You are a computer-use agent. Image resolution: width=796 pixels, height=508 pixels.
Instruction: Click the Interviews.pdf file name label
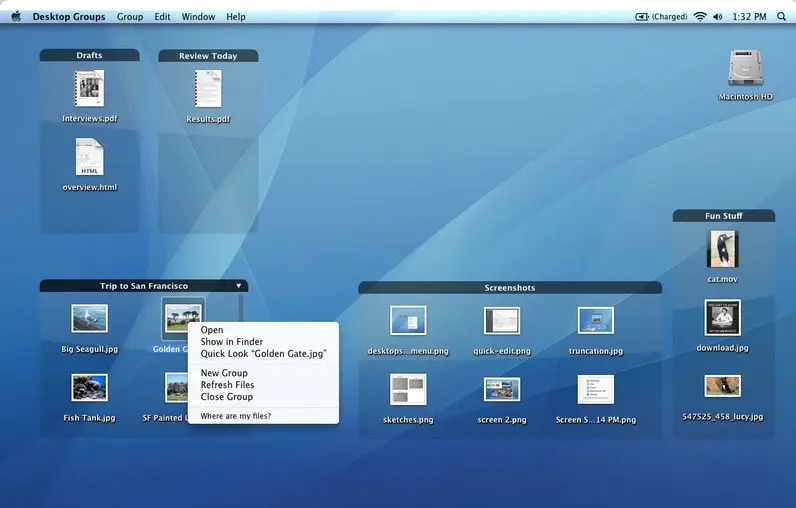point(89,119)
